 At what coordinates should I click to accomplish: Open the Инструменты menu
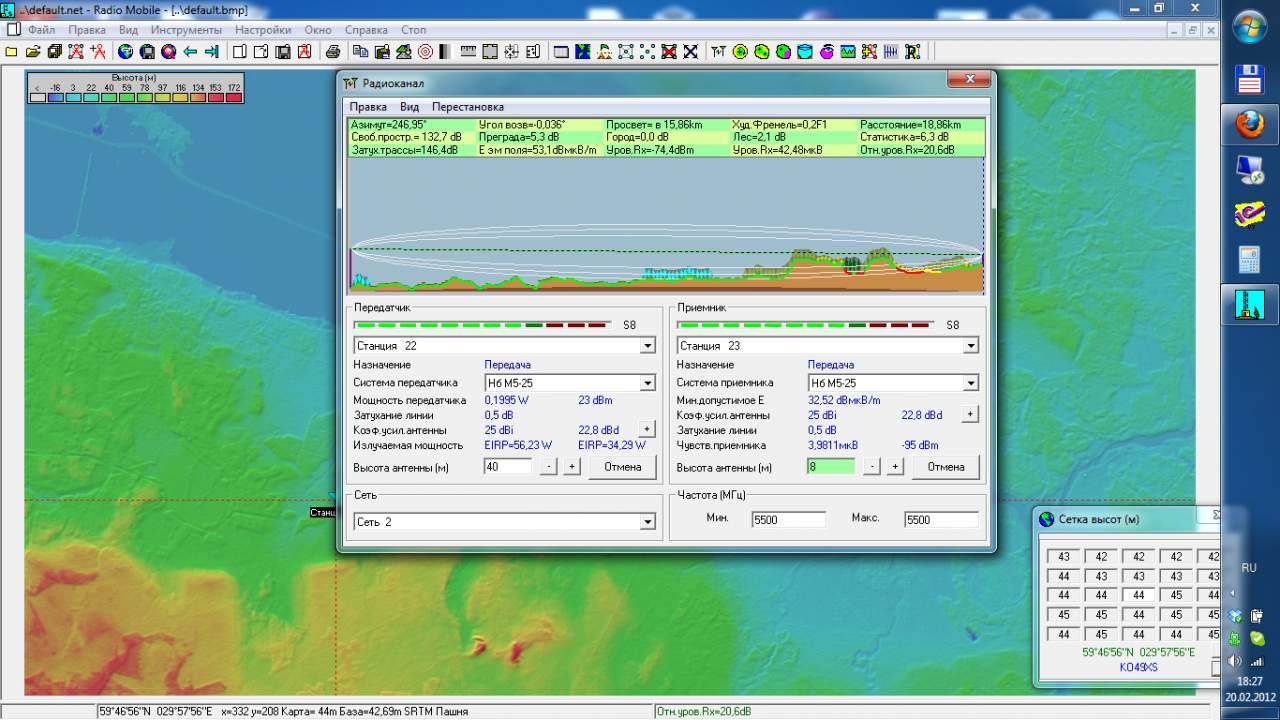[x=186, y=30]
